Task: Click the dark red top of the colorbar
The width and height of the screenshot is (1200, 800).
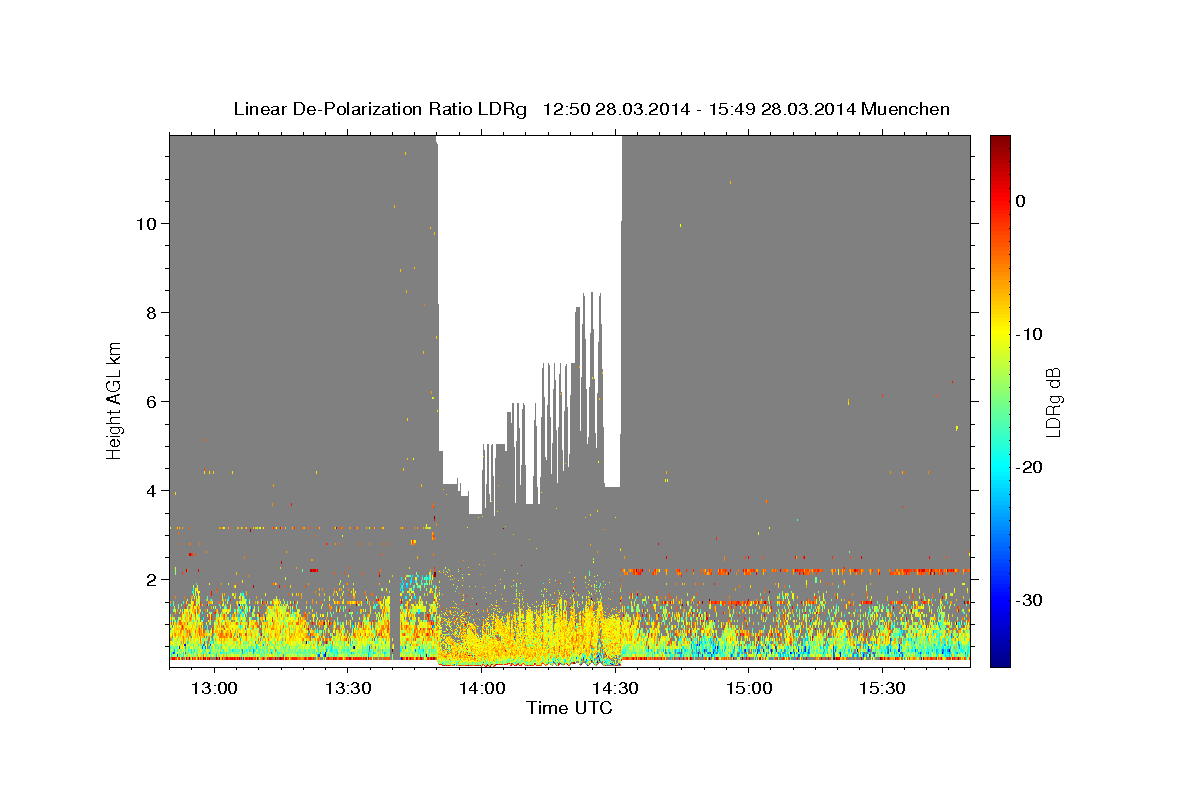Action: pyautogui.click(x=1000, y=143)
